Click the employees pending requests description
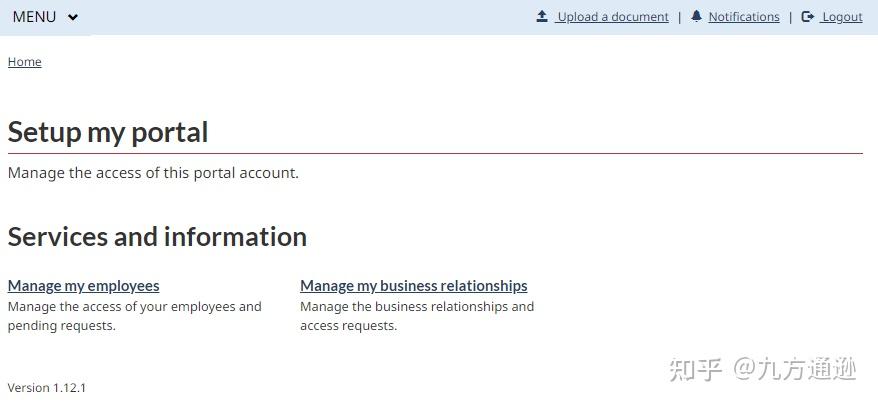 pyautogui.click(x=134, y=316)
